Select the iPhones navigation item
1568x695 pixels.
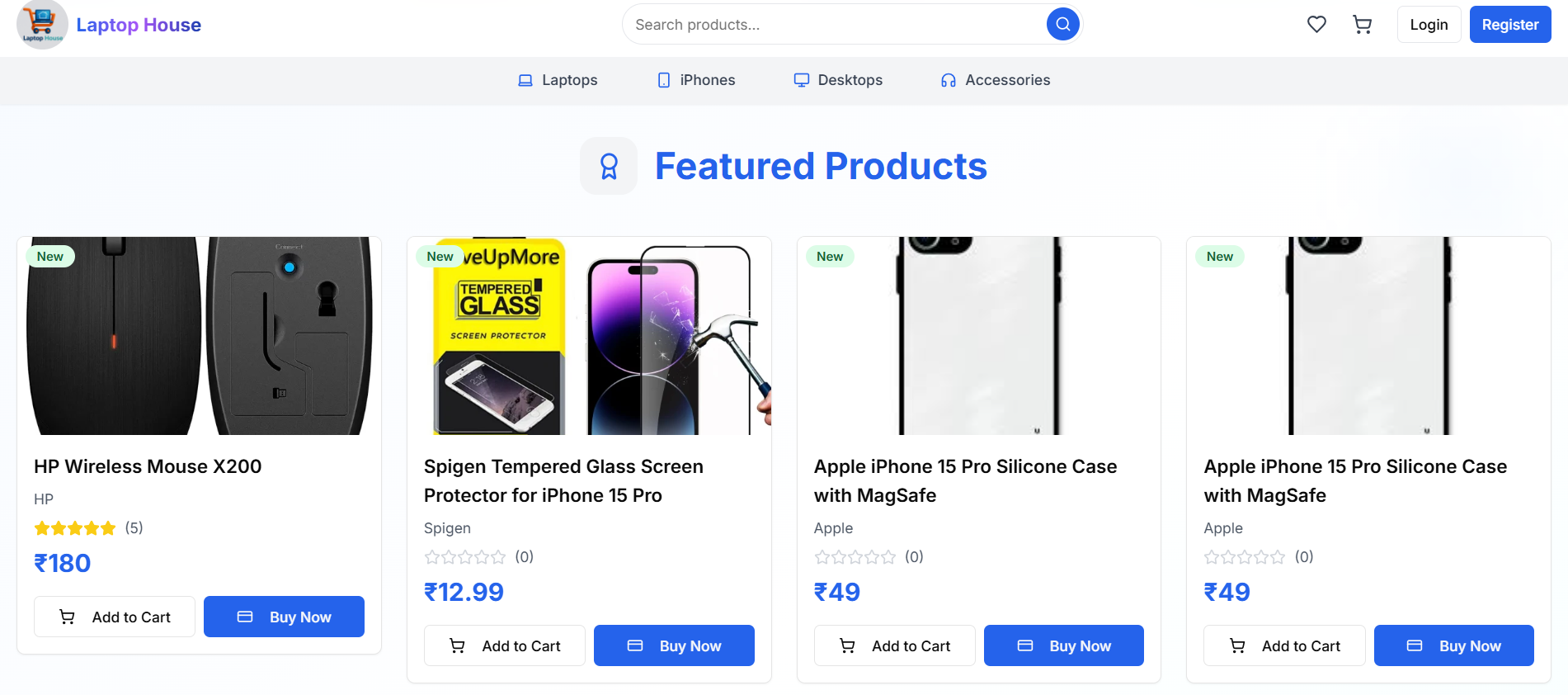(x=708, y=80)
